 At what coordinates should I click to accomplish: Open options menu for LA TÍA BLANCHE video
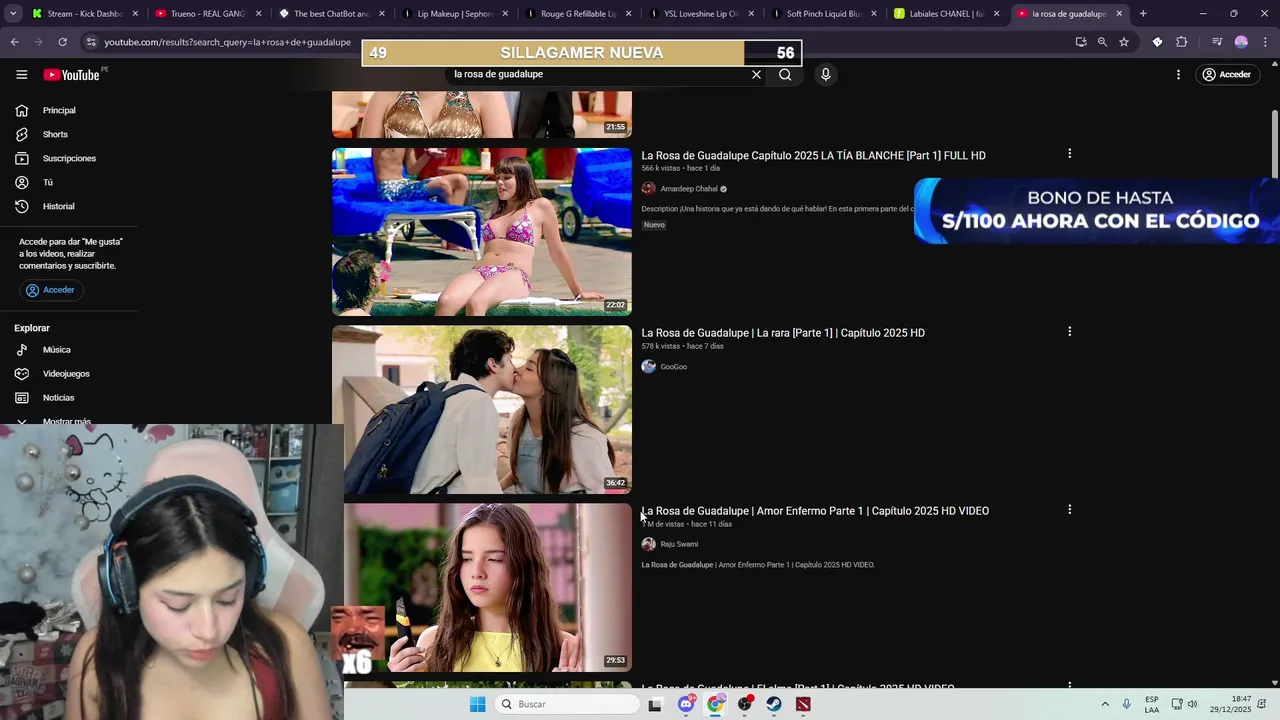pos(1069,154)
